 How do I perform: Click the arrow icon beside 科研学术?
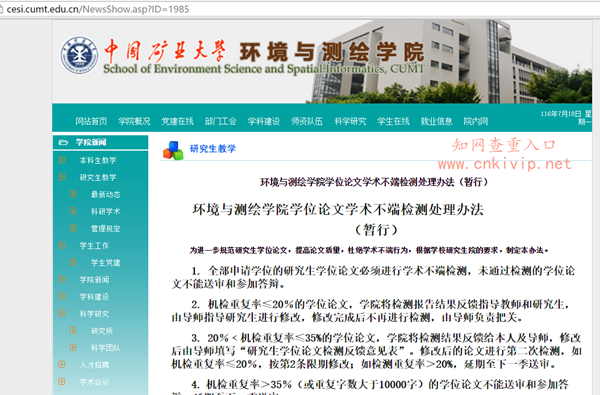point(73,211)
